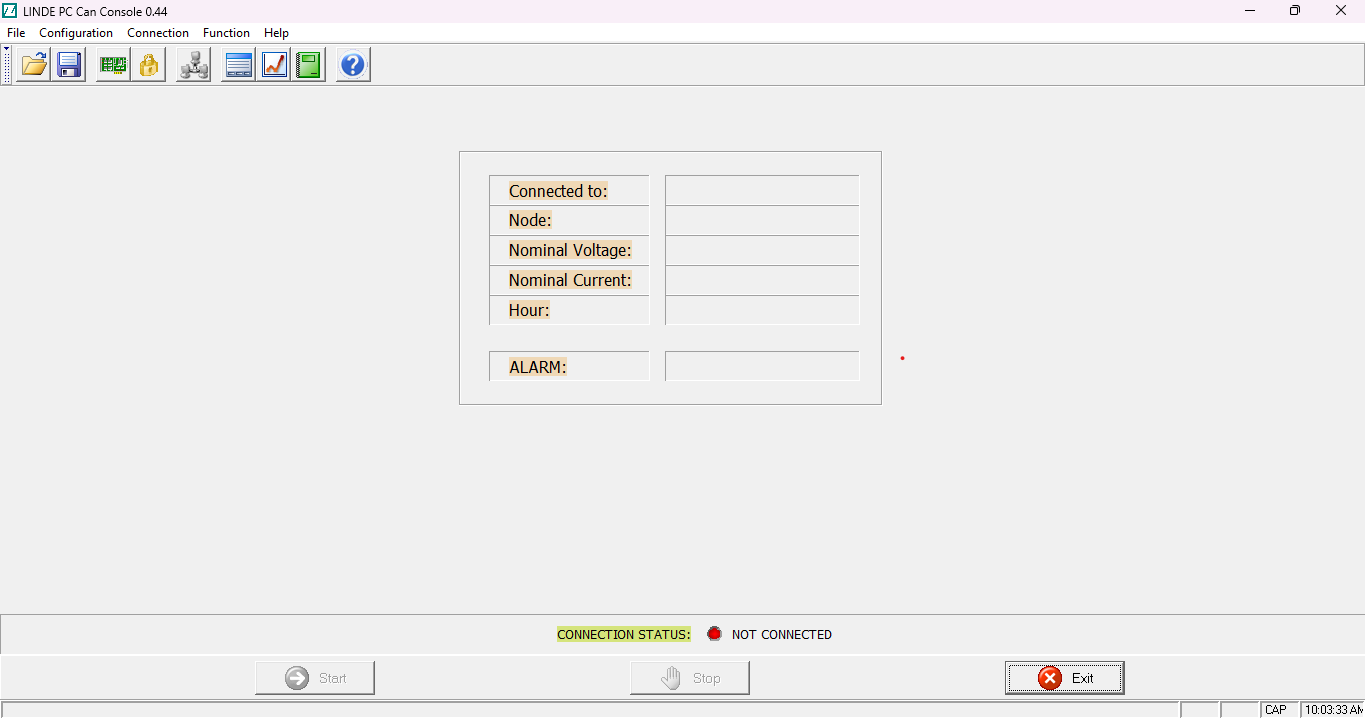Click the Stop button
Image resolution: width=1365 pixels, height=718 pixels.
click(690, 678)
